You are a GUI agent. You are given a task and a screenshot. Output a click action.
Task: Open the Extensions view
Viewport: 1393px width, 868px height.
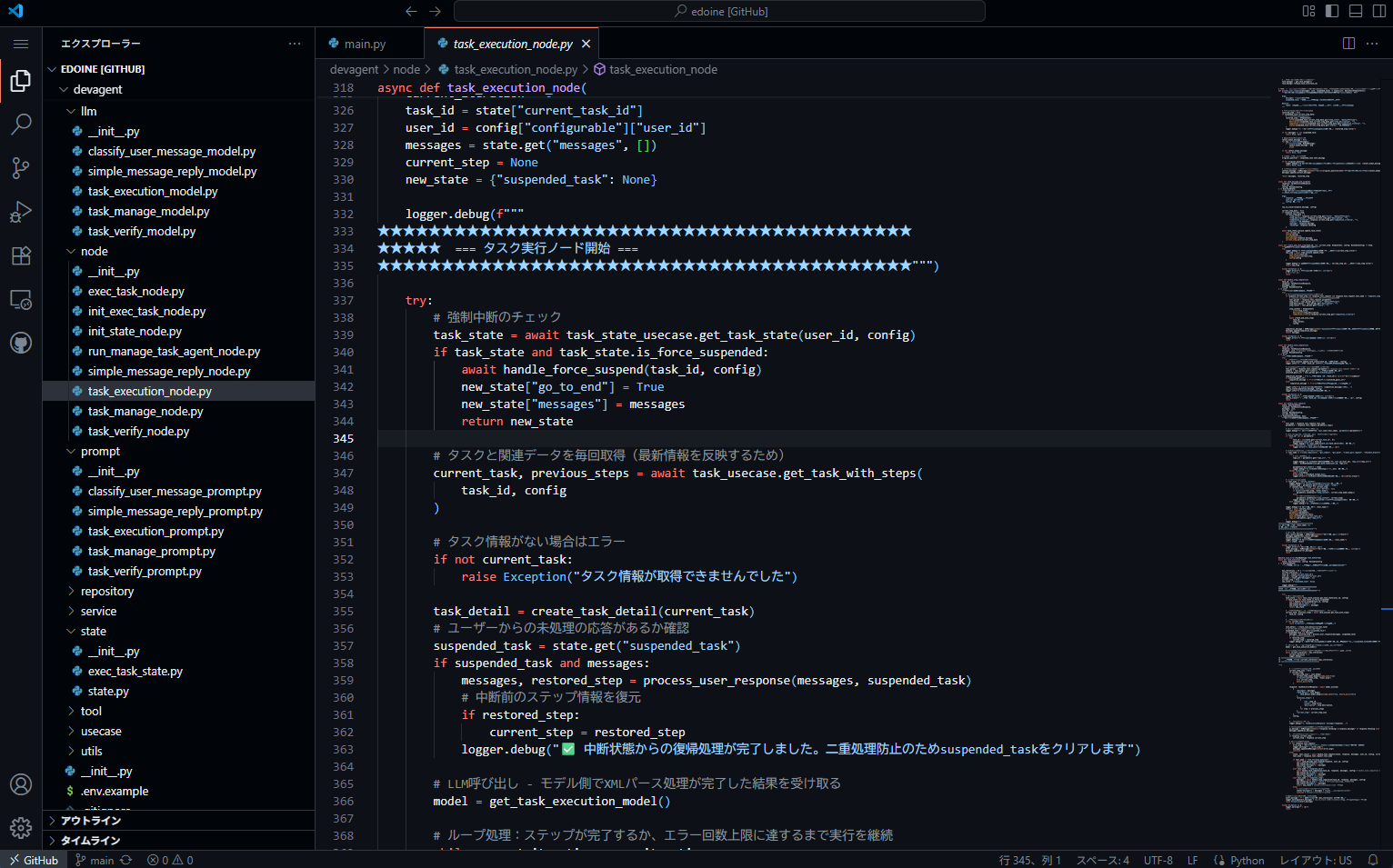tap(21, 255)
